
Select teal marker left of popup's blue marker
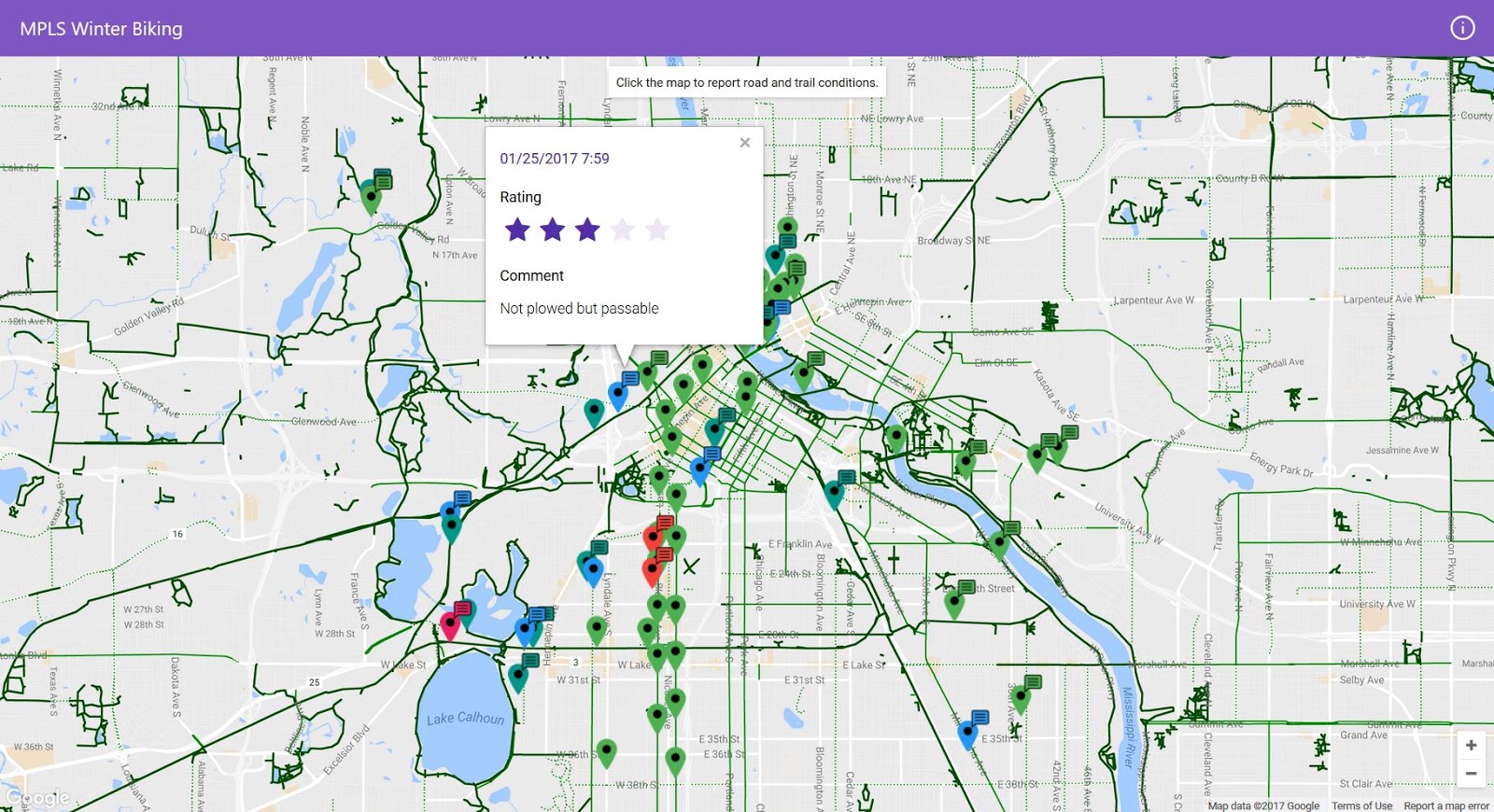pos(594,412)
